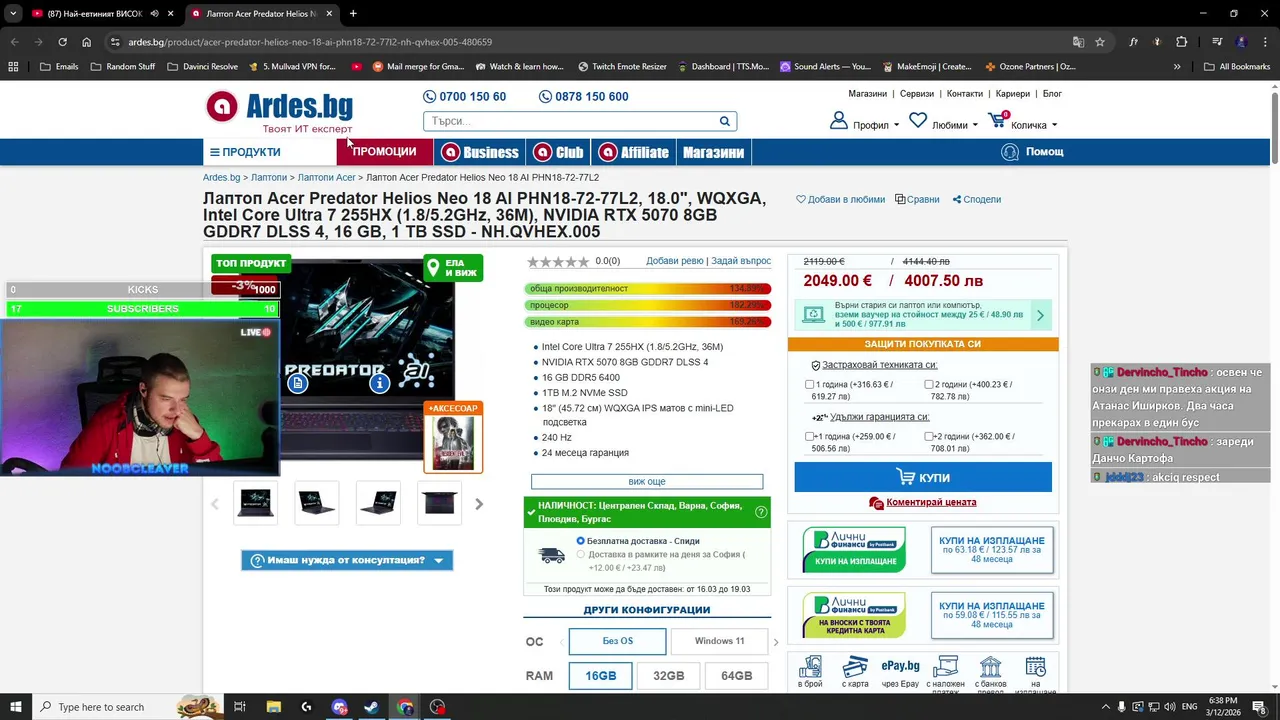Click the availability help question-mark icon
1280x720 pixels.
click(761, 512)
